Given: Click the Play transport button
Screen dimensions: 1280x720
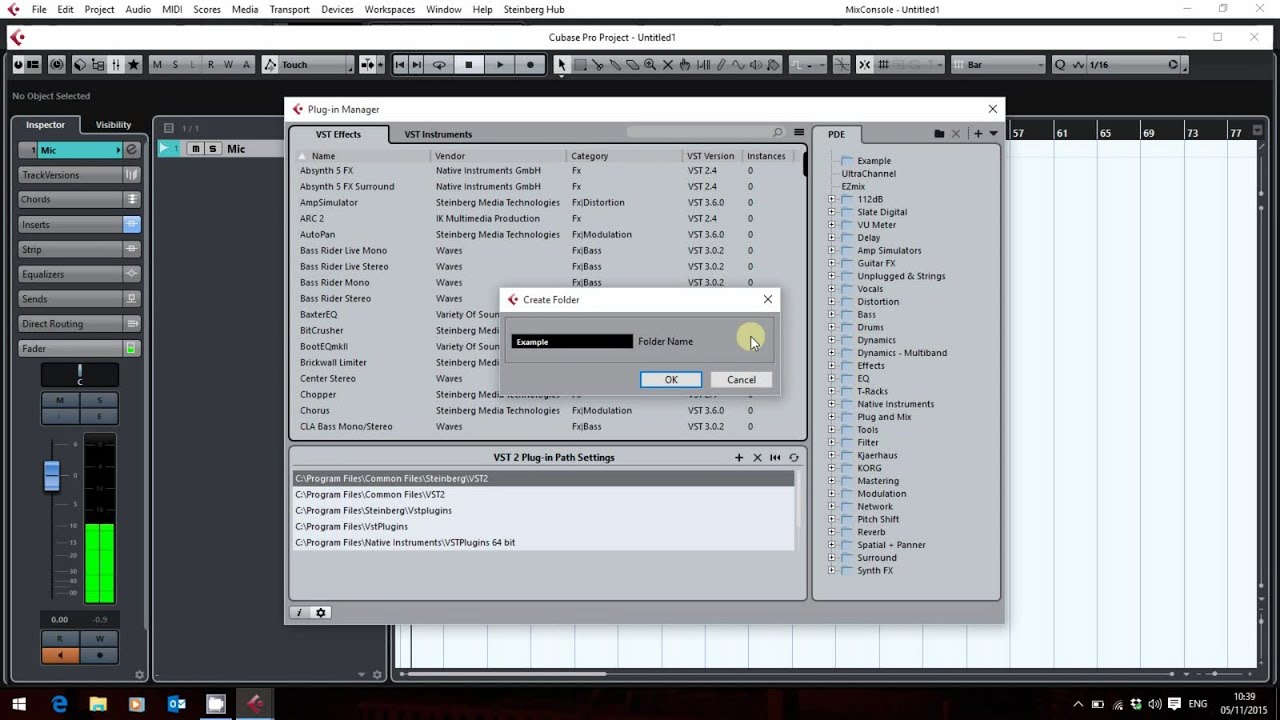Looking at the screenshot, I should coord(499,65).
